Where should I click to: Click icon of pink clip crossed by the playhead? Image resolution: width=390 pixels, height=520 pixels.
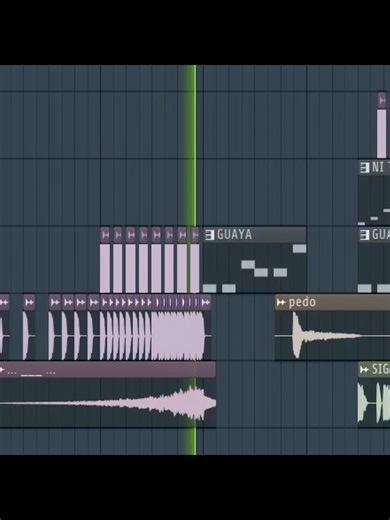pyautogui.click(x=195, y=235)
